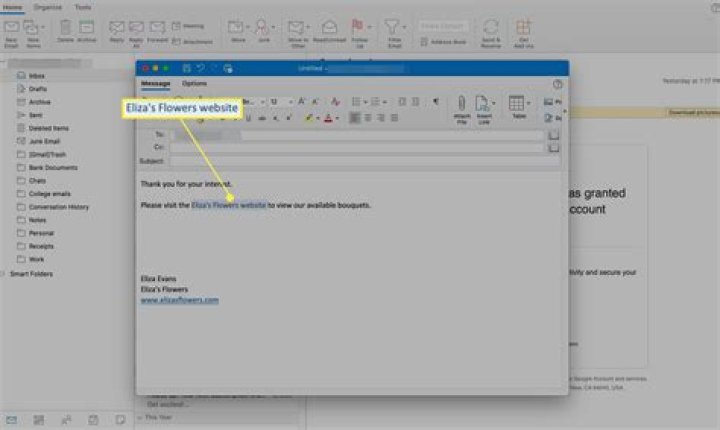Click Read/Unread envelope icon in ribbon
The height and width of the screenshot is (430, 720).
[x=329, y=28]
